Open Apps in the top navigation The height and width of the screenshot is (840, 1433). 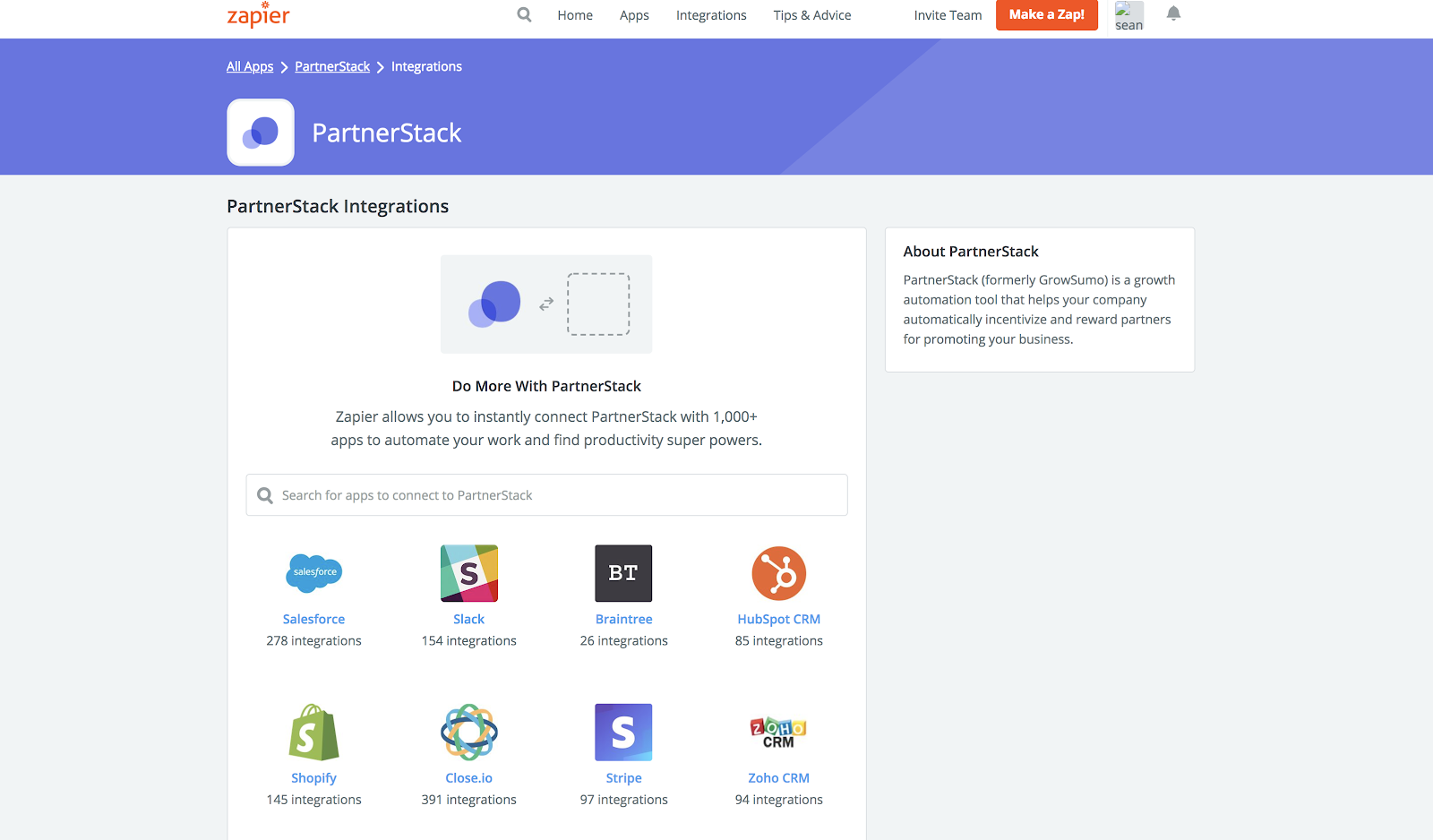(x=634, y=15)
